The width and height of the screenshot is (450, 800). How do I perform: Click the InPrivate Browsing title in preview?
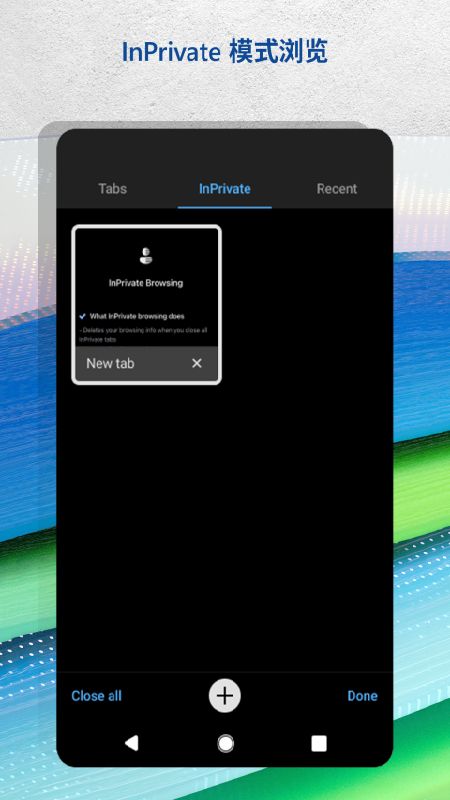click(x=146, y=283)
